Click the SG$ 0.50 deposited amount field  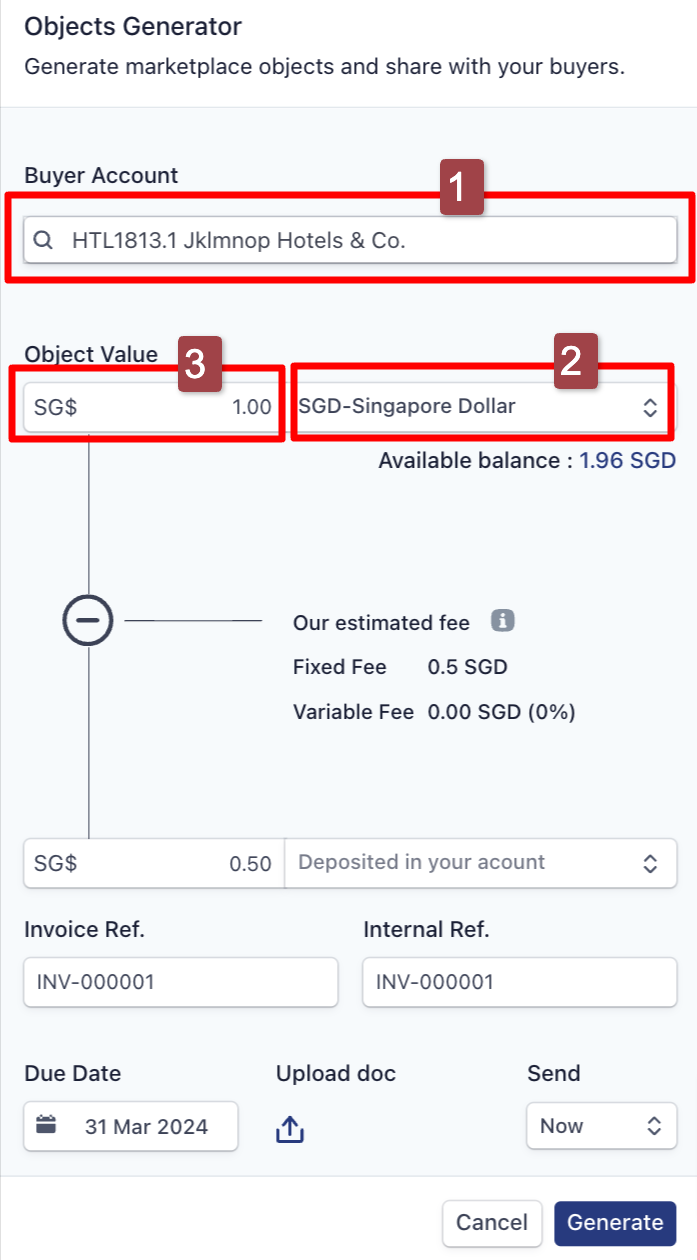[154, 863]
